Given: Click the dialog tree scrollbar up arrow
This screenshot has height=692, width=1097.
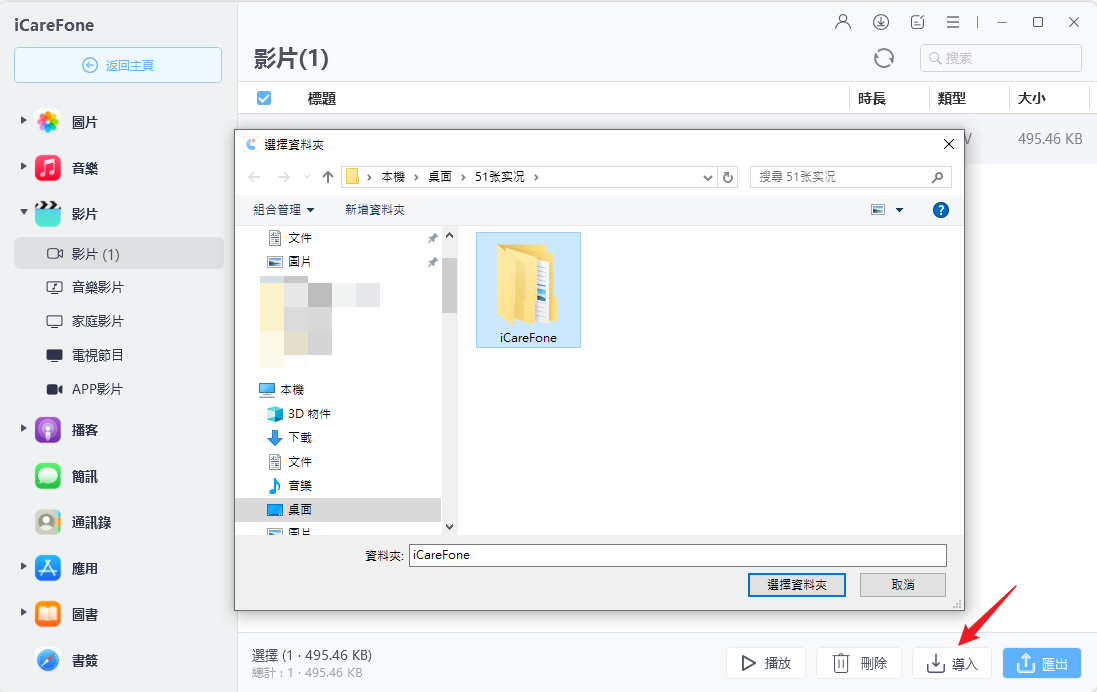Looking at the screenshot, I should 449,236.
